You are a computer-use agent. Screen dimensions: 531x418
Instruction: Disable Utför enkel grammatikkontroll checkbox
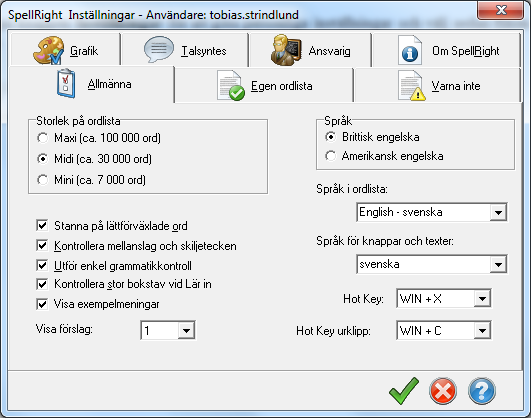pyautogui.click(x=42, y=265)
